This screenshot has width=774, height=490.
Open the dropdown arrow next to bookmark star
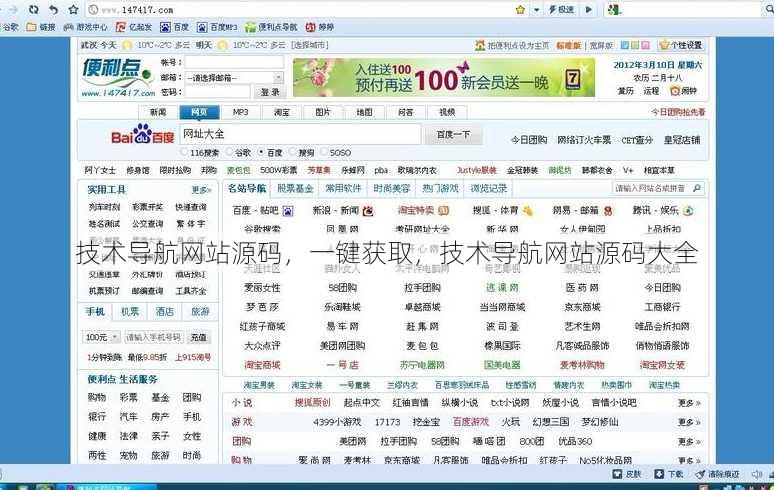click(536, 9)
